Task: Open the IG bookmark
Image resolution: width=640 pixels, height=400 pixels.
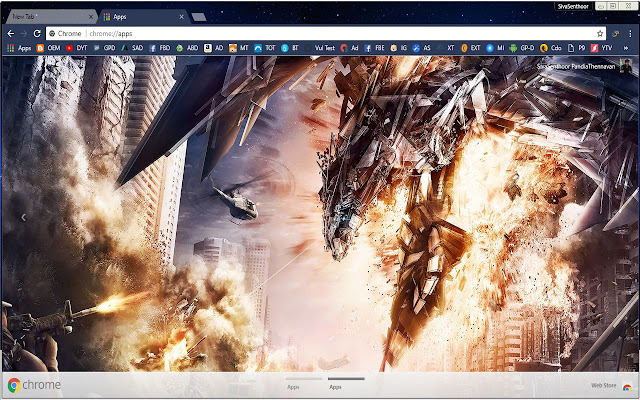Action: (399, 48)
